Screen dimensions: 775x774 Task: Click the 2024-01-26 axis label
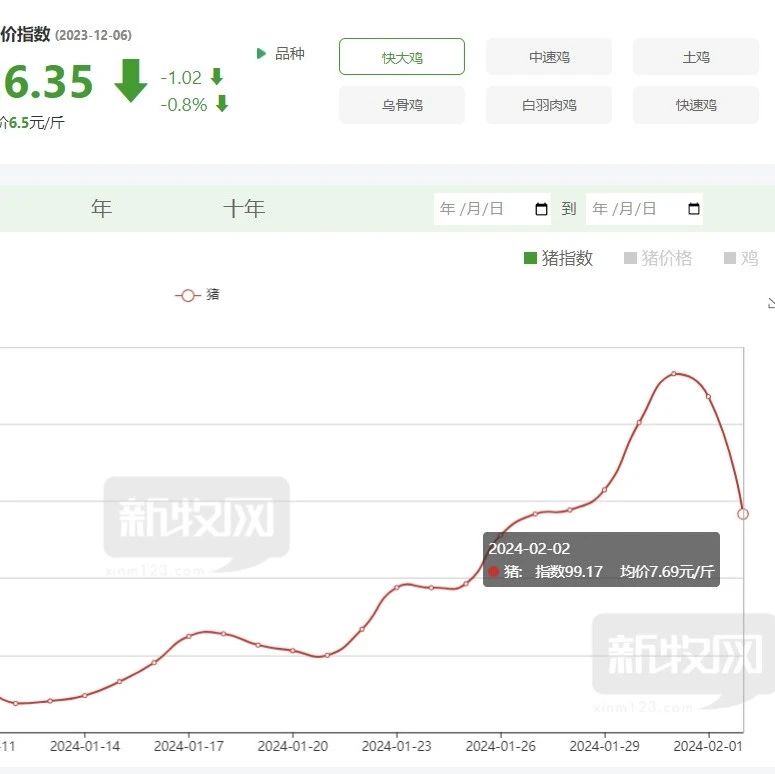[x=501, y=746]
